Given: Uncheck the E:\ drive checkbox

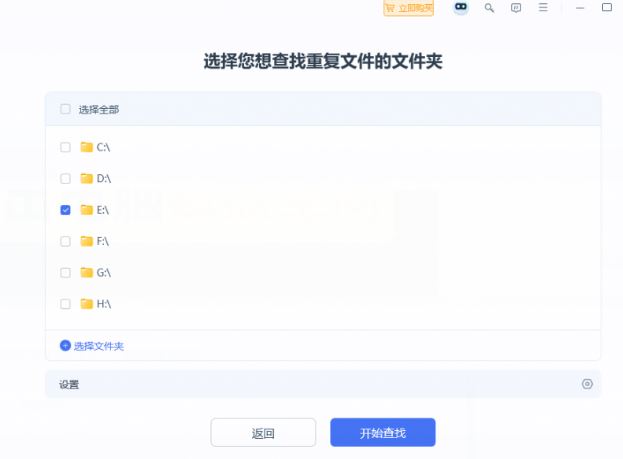Looking at the screenshot, I should (x=66, y=210).
